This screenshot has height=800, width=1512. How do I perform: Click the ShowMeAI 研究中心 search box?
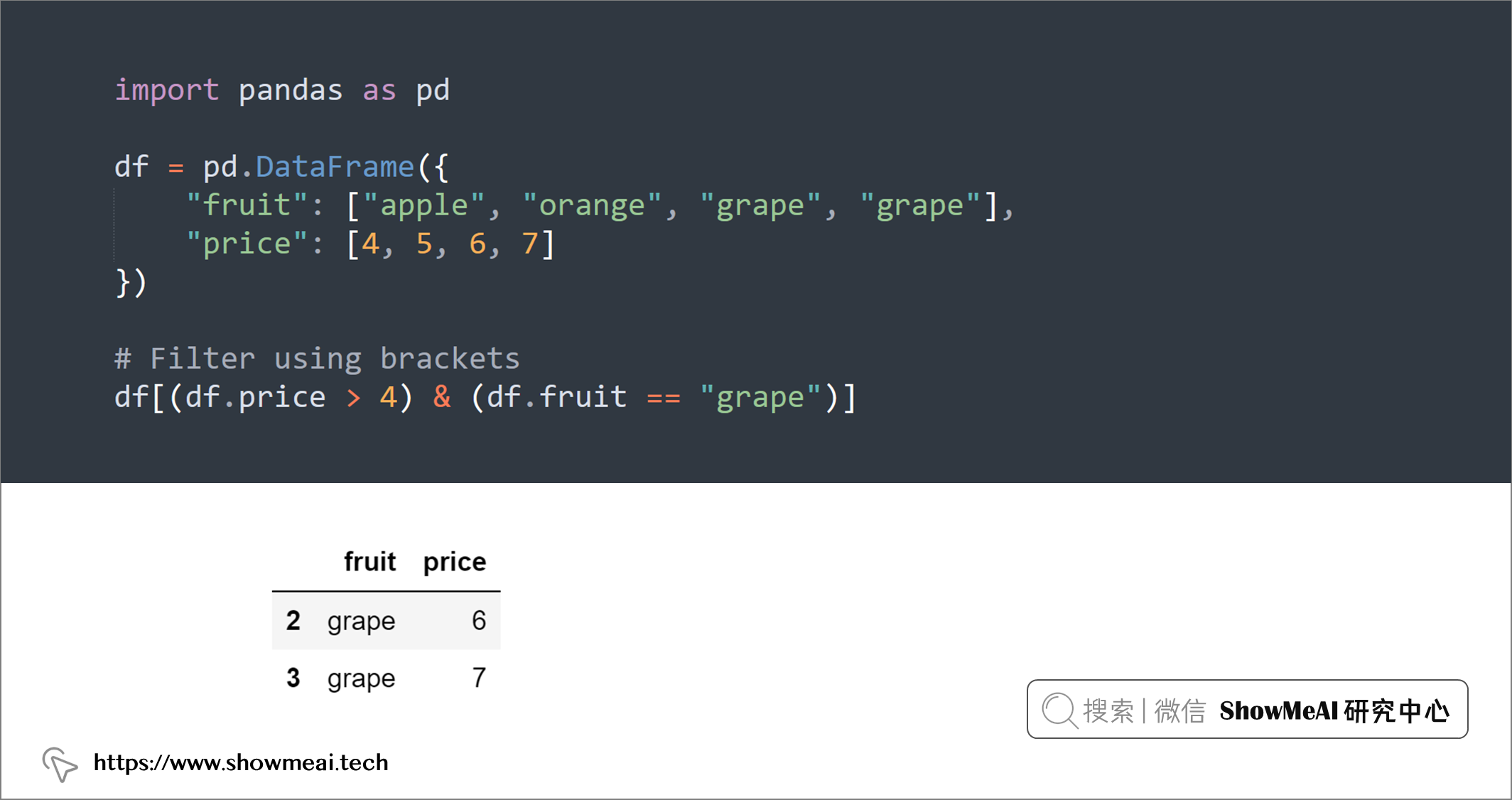point(1247,709)
